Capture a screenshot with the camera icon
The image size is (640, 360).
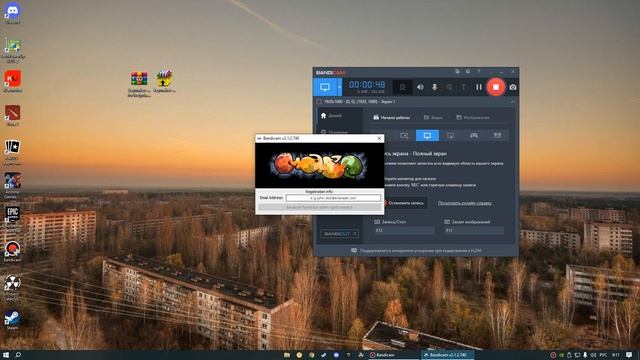pyautogui.click(x=513, y=87)
